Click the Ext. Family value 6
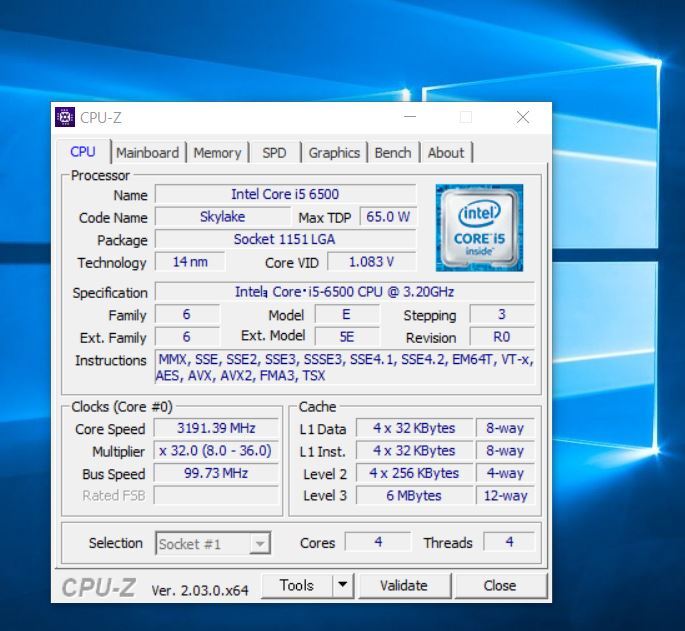Screen dimensions: 685x631 pyautogui.click(x=187, y=337)
